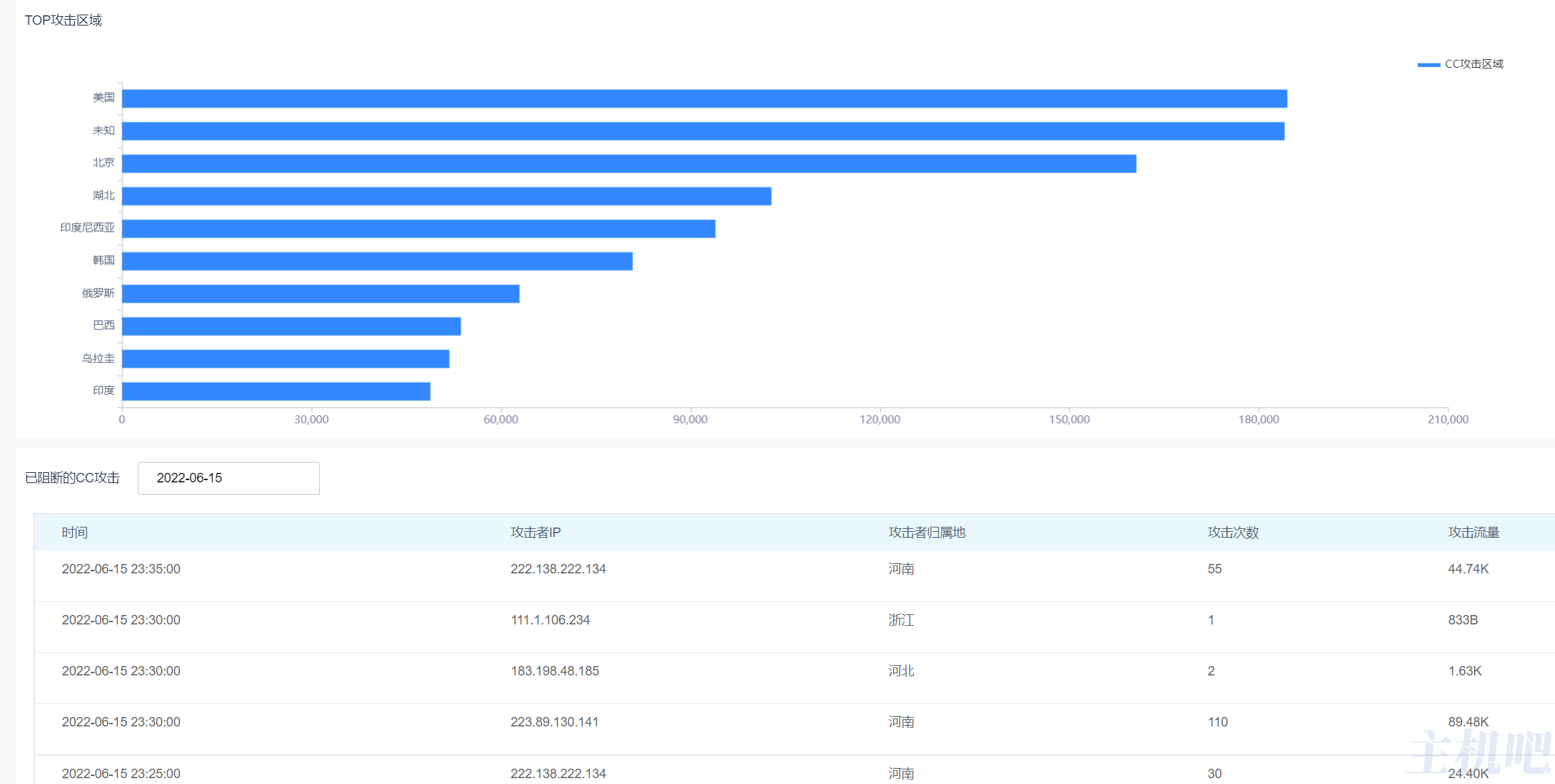Click the 攻击流量 column header

point(1473,533)
